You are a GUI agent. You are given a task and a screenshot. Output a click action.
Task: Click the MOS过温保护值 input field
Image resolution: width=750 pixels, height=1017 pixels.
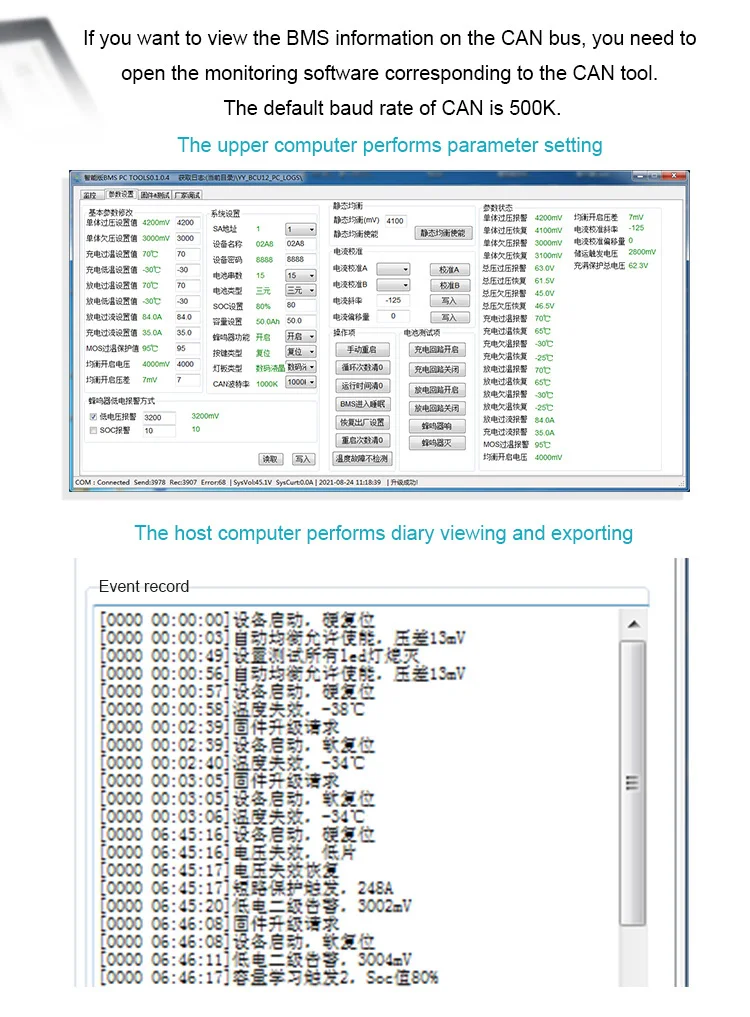click(186, 348)
